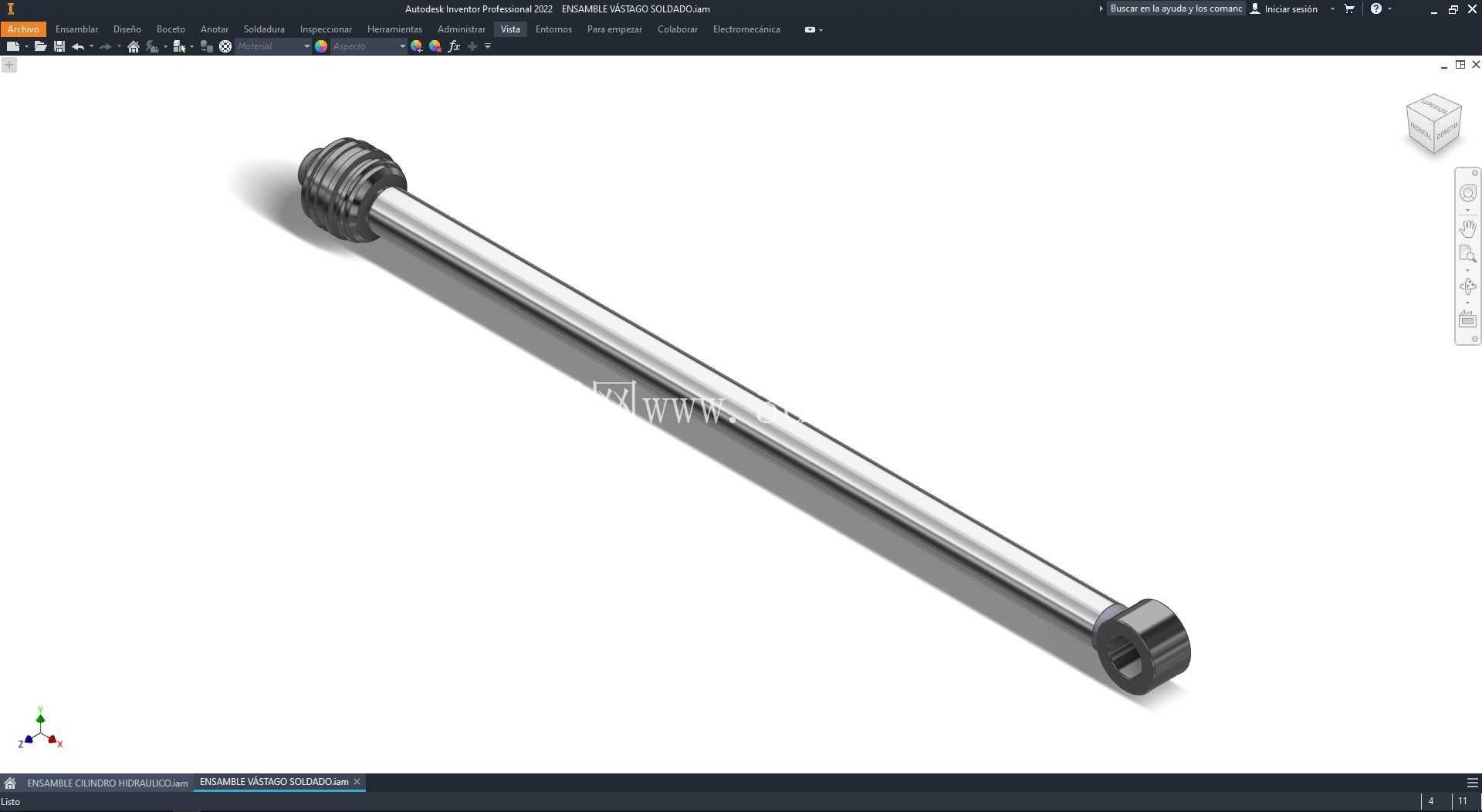Switch to the Anotar ribbon tab
This screenshot has width=1482, height=812.
(215, 29)
